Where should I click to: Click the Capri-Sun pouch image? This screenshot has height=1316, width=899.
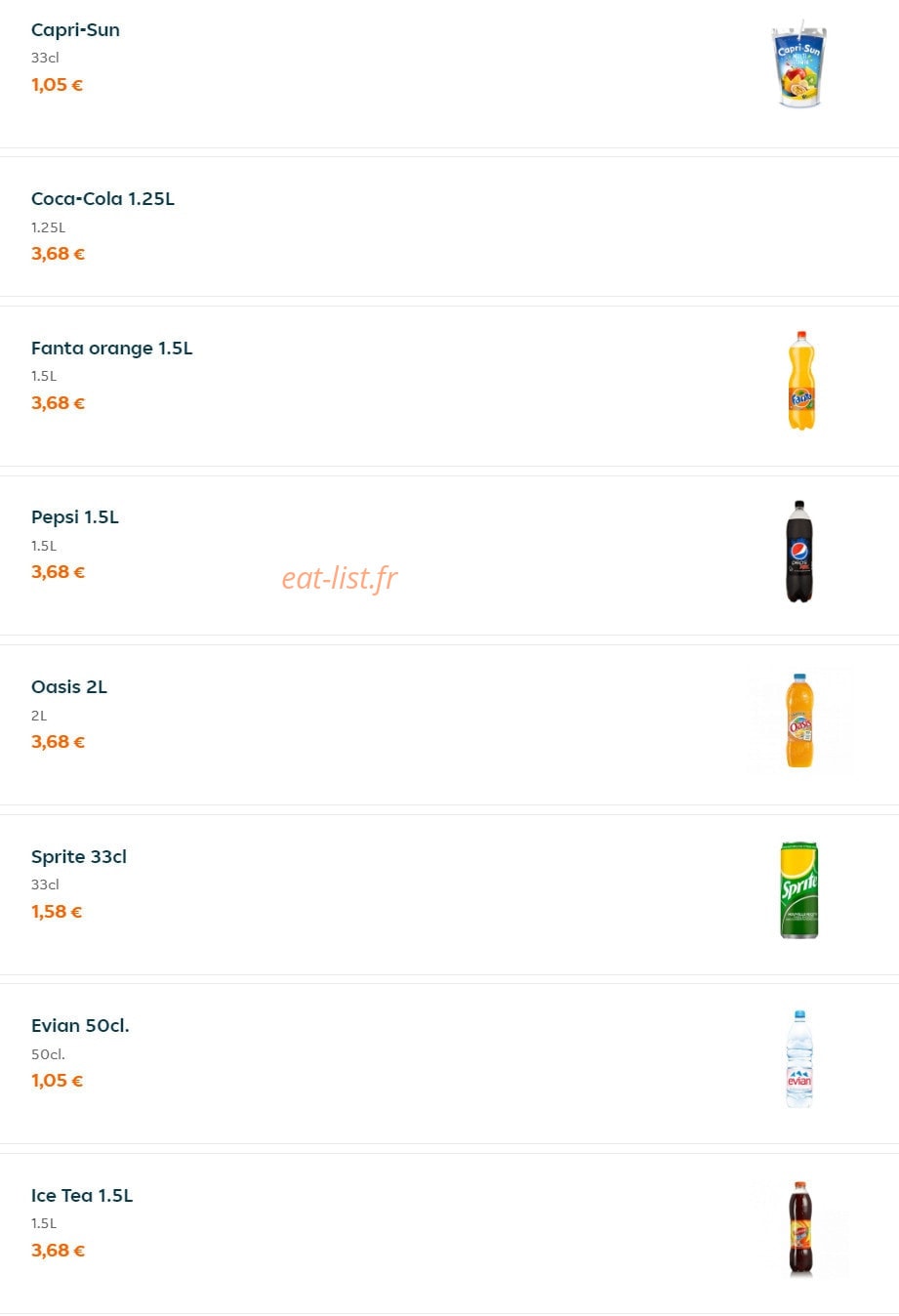(x=799, y=63)
